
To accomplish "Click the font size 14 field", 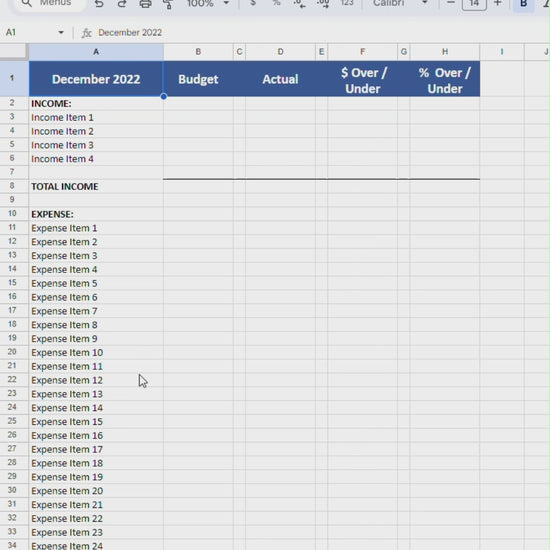I will 474,4.
